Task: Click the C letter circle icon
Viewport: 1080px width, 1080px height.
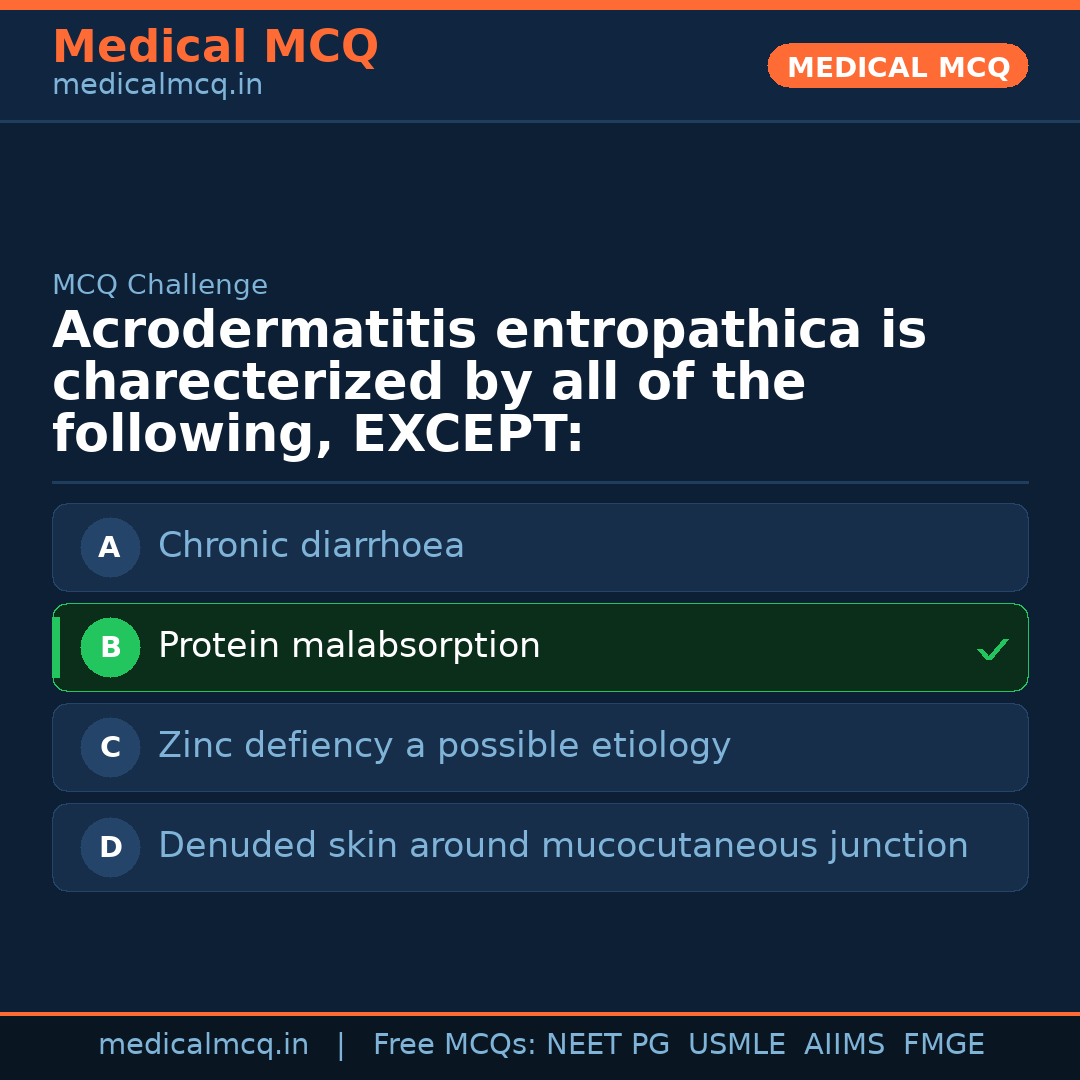Action: [110, 747]
